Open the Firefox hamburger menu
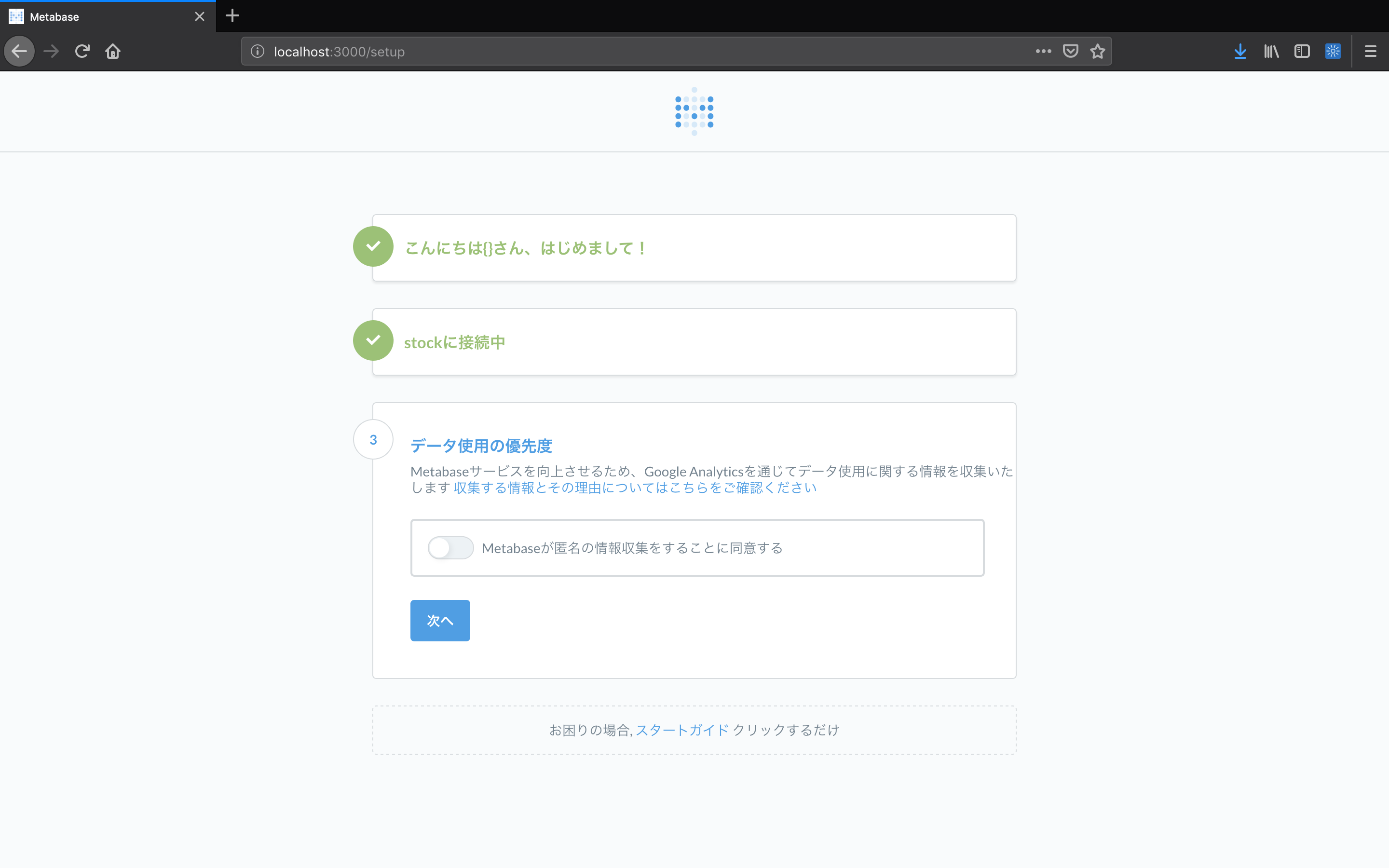The image size is (1389, 868). [x=1370, y=52]
